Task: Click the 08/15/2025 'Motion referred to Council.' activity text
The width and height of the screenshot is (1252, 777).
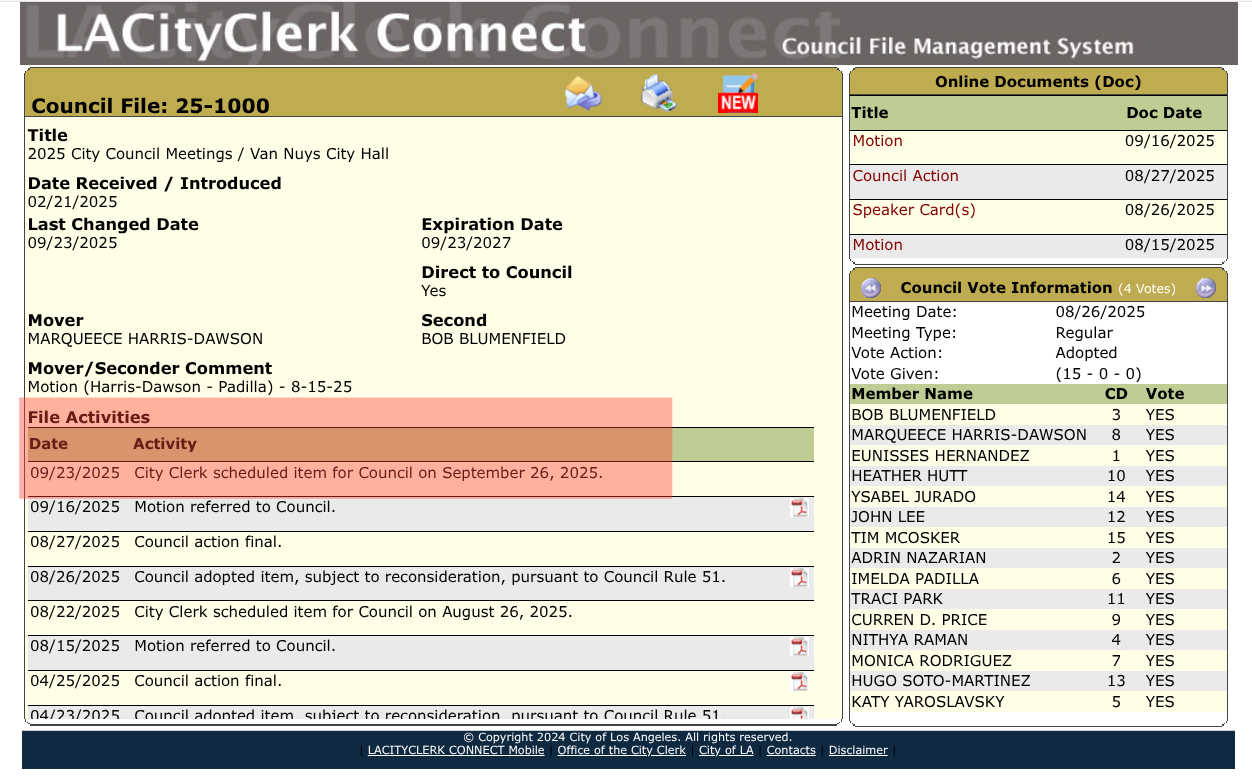Action: 234,646
